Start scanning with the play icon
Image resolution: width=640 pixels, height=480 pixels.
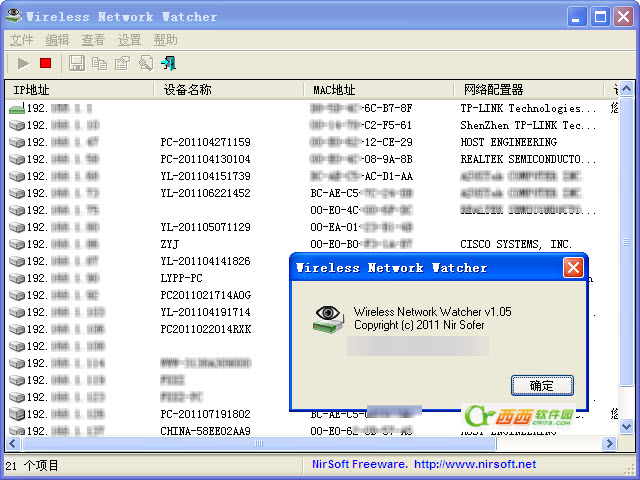(23, 63)
